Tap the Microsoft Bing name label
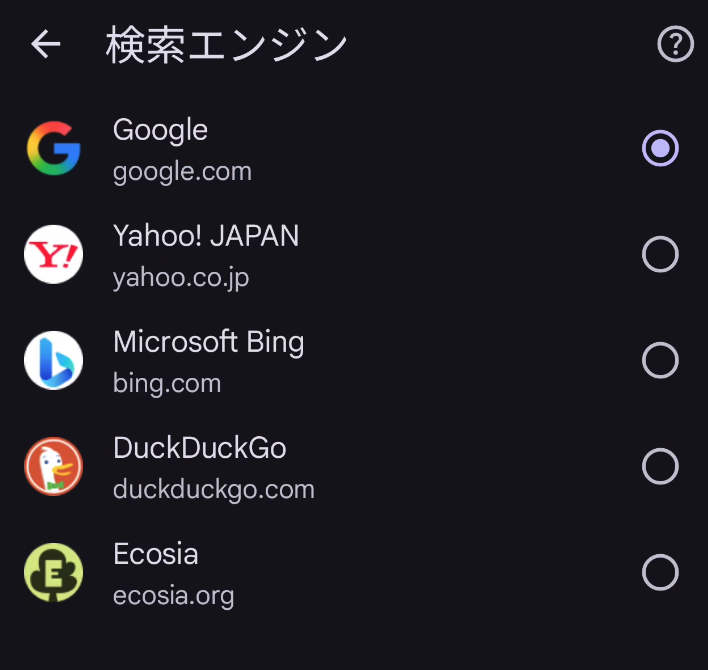 (208, 342)
